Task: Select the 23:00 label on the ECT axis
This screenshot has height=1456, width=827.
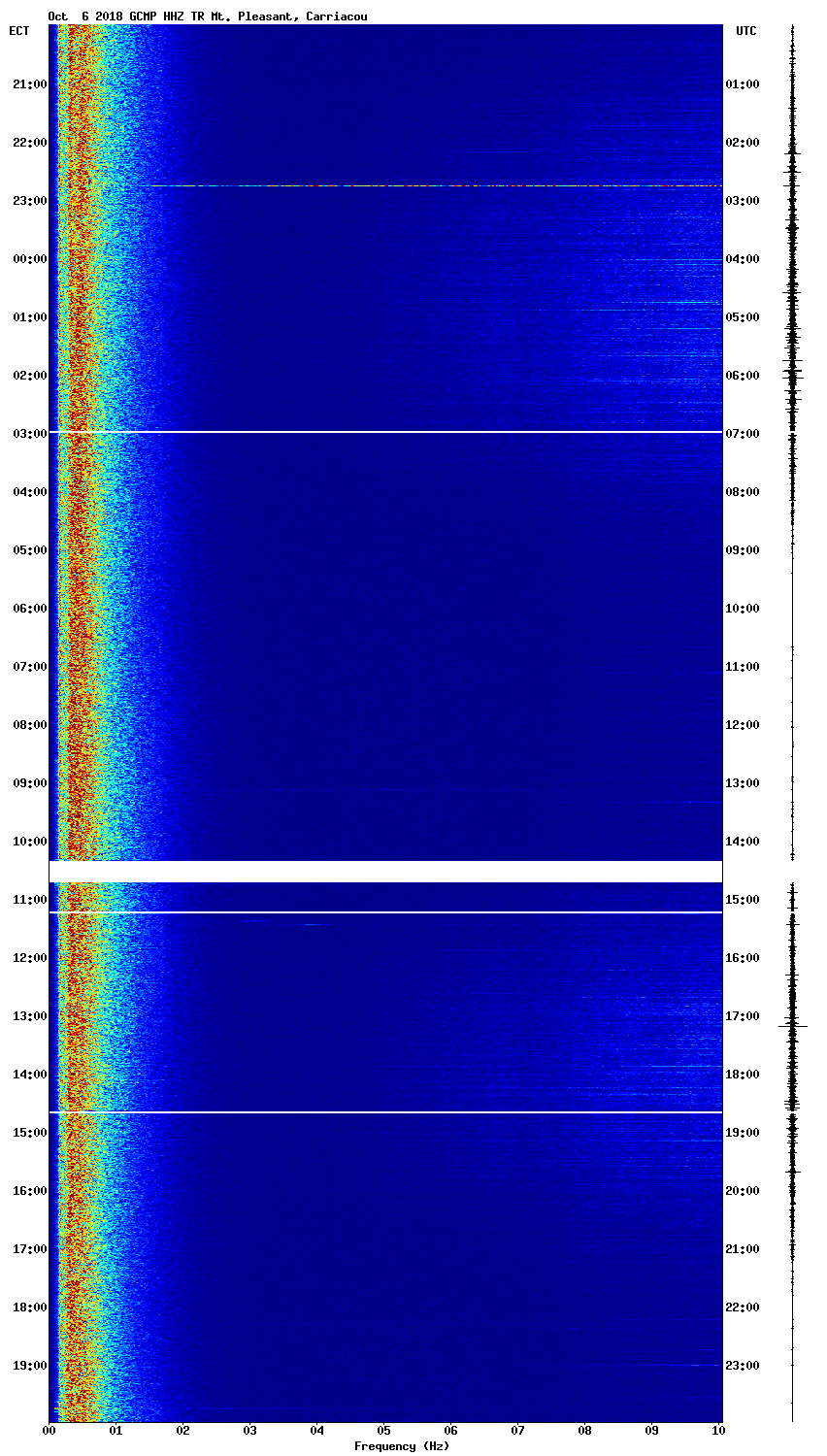Action: click(x=29, y=201)
